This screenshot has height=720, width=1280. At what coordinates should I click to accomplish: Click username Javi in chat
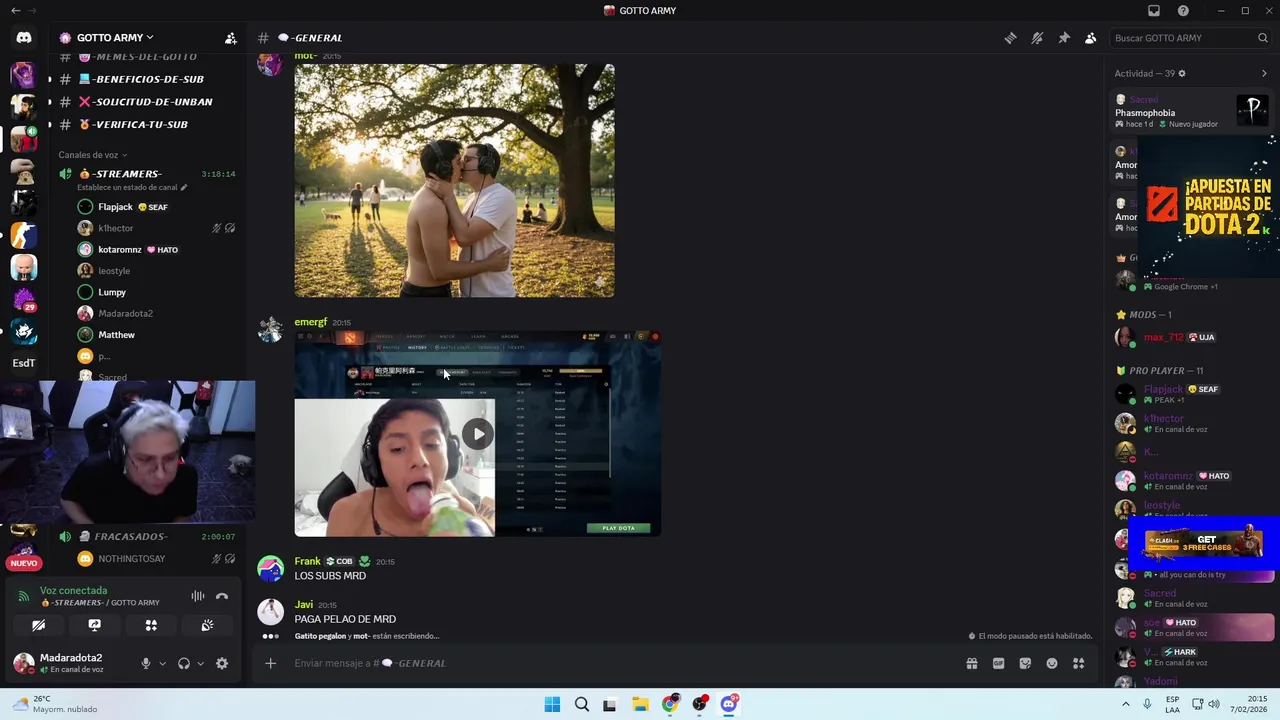pos(304,604)
